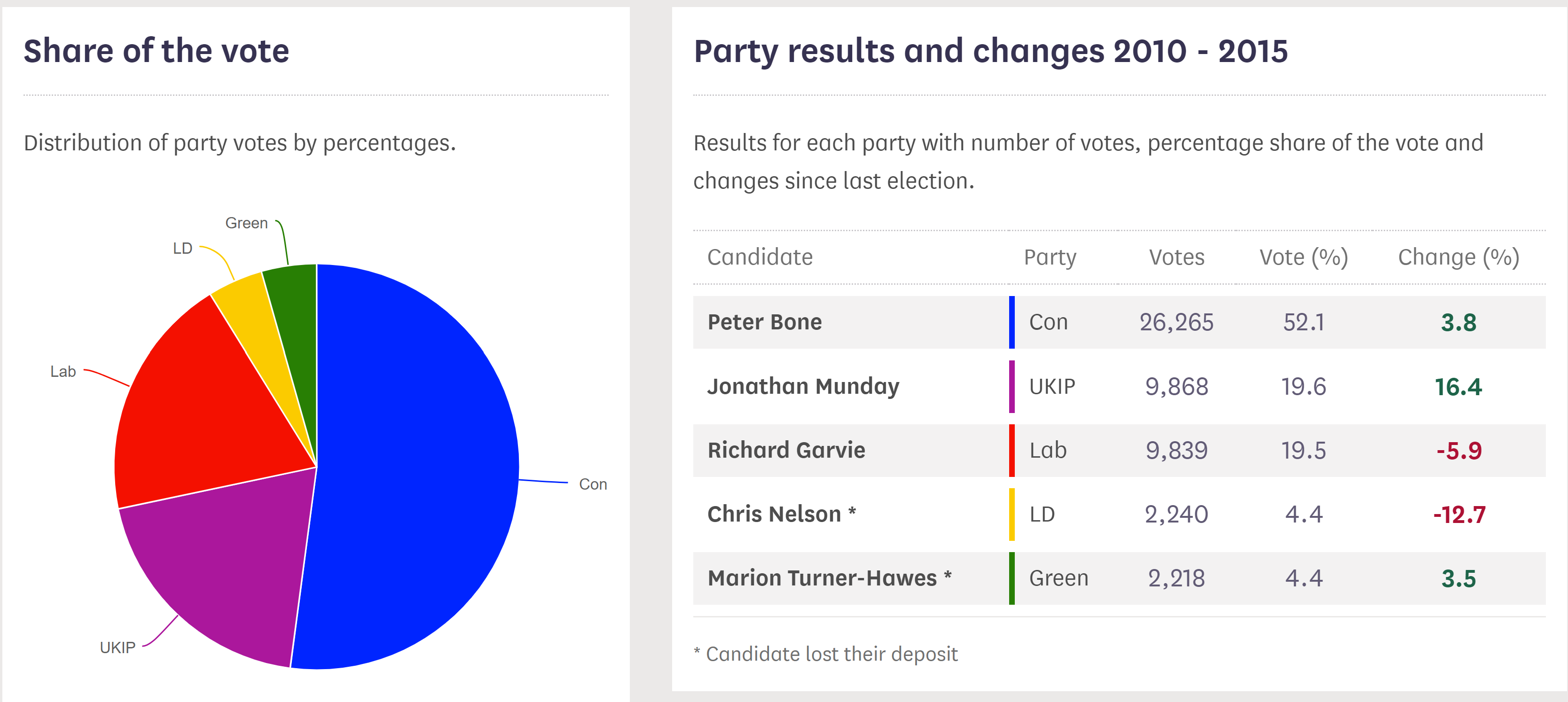The height and width of the screenshot is (702, 1568).
Task: Click candidate name Marion Turner-Hawes
Action: [x=822, y=578]
